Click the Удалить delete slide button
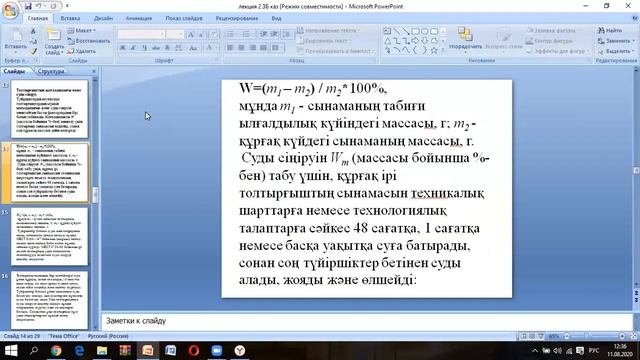The width and height of the screenshot is (640, 360). pyautogui.click(x=82, y=51)
